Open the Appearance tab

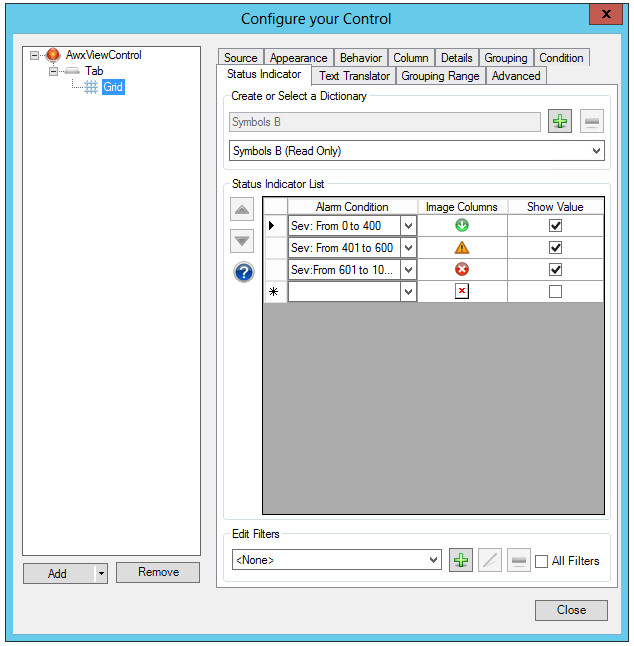click(298, 58)
